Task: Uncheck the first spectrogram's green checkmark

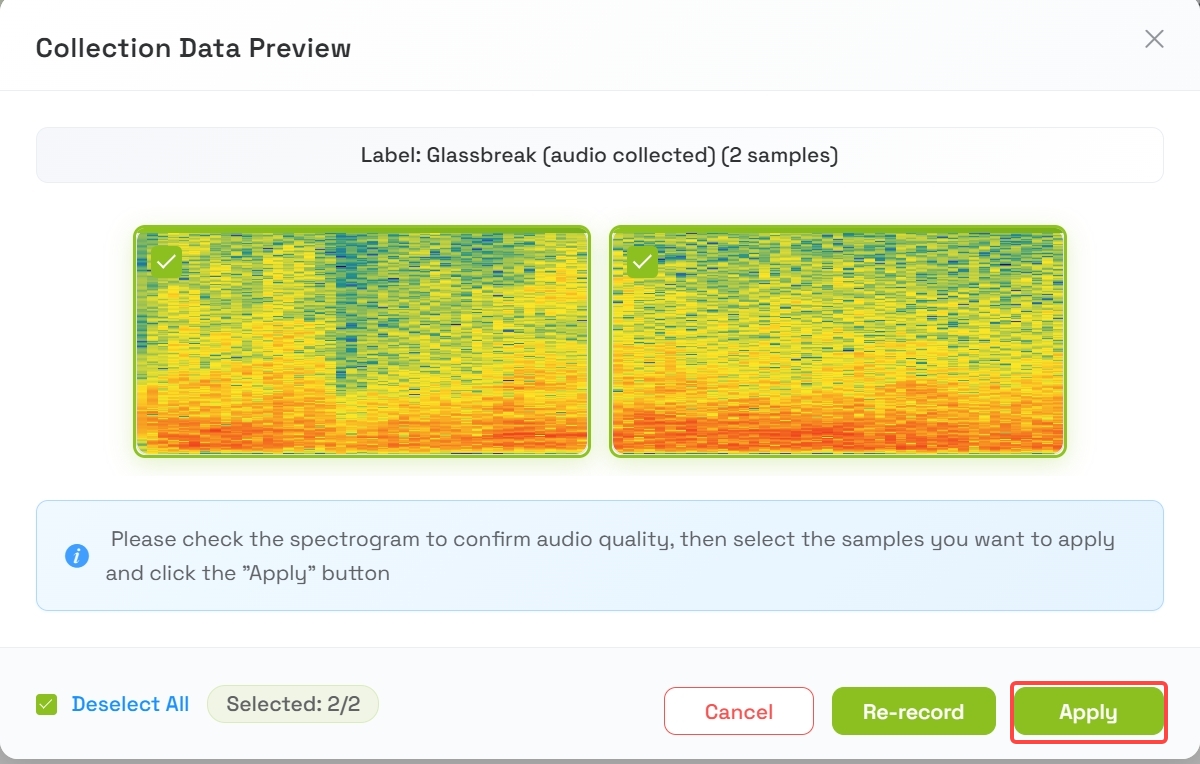Action: click(x=166, y=262)
